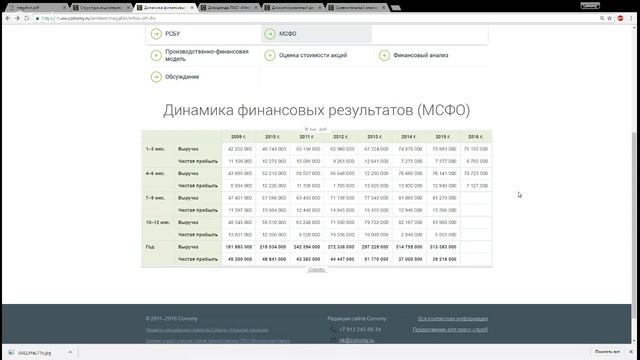Image resolution: width=640 pixels, height=360 pixels.
Task: Click the 67 724 000 cell for 2013
Action: tap(376, 149)
